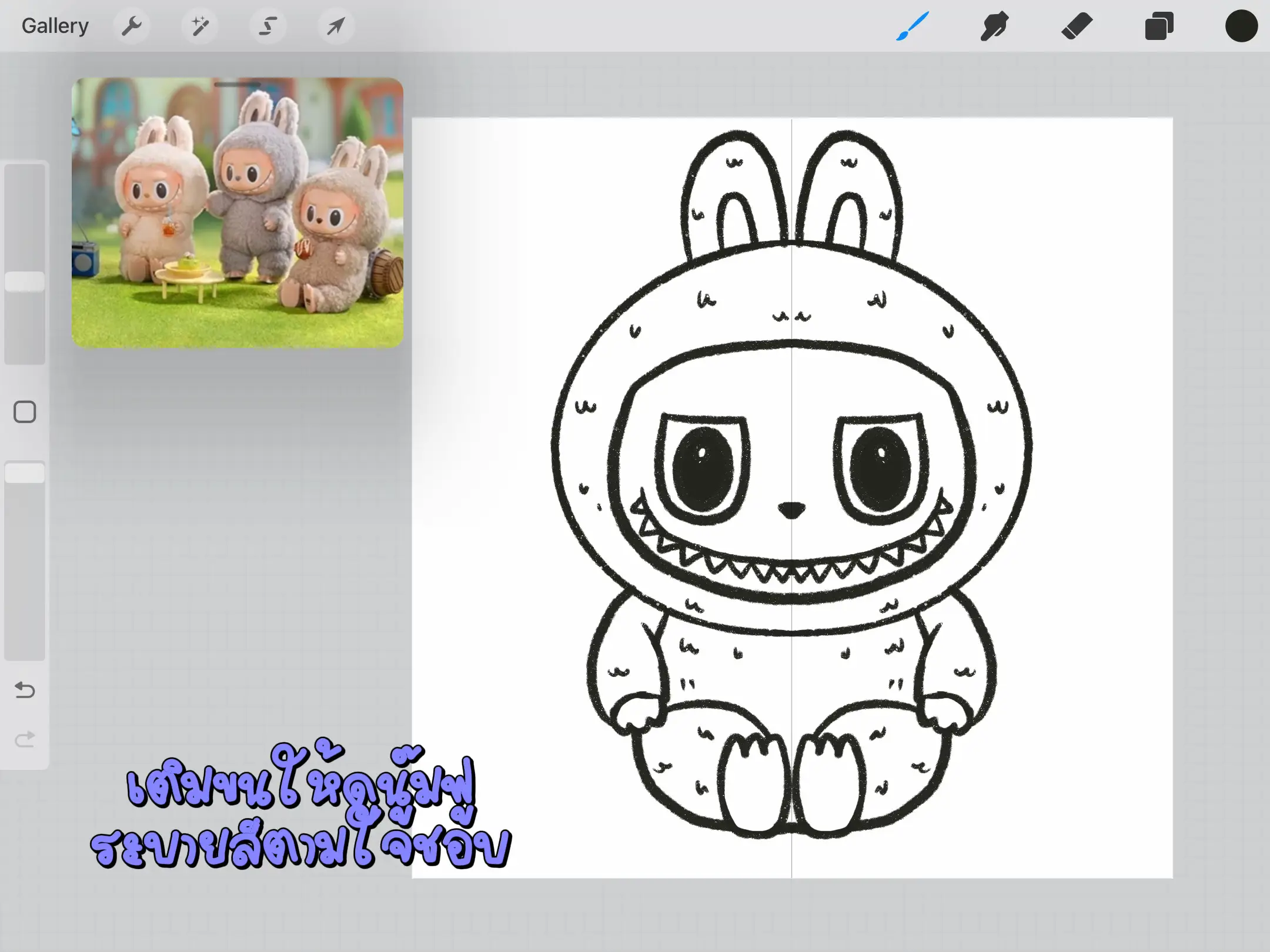Open the Gallery view
Screen dimensions: 1270x952
55,26
